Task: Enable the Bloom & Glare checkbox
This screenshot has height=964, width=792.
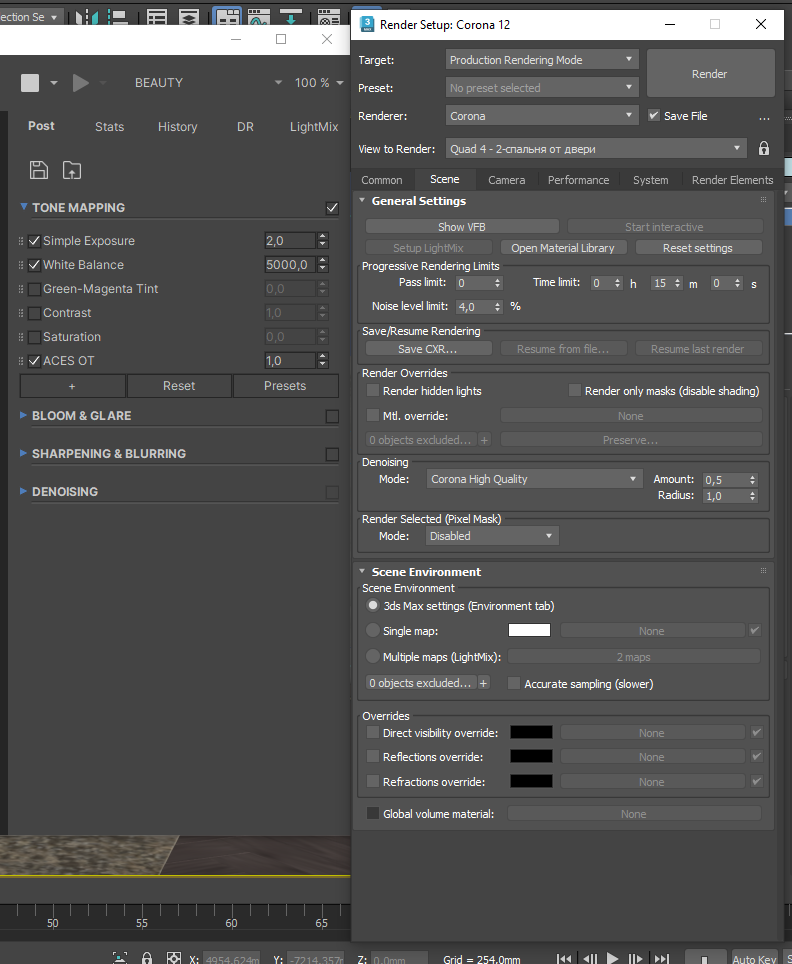Action: pyautogui.click(x=332, y=416)
